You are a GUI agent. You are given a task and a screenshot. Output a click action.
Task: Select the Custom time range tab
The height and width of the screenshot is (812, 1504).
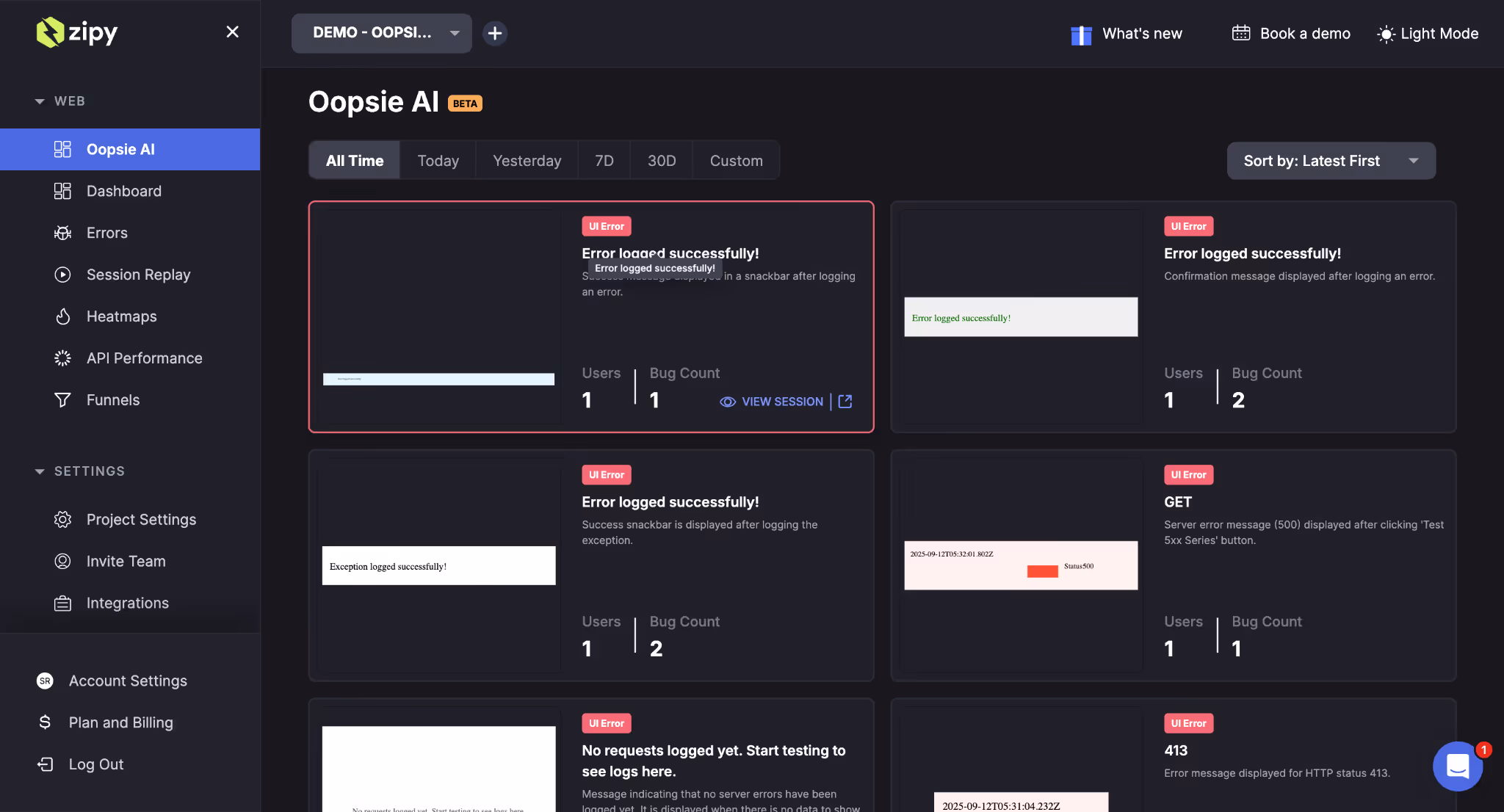click(x=736, y=160)
